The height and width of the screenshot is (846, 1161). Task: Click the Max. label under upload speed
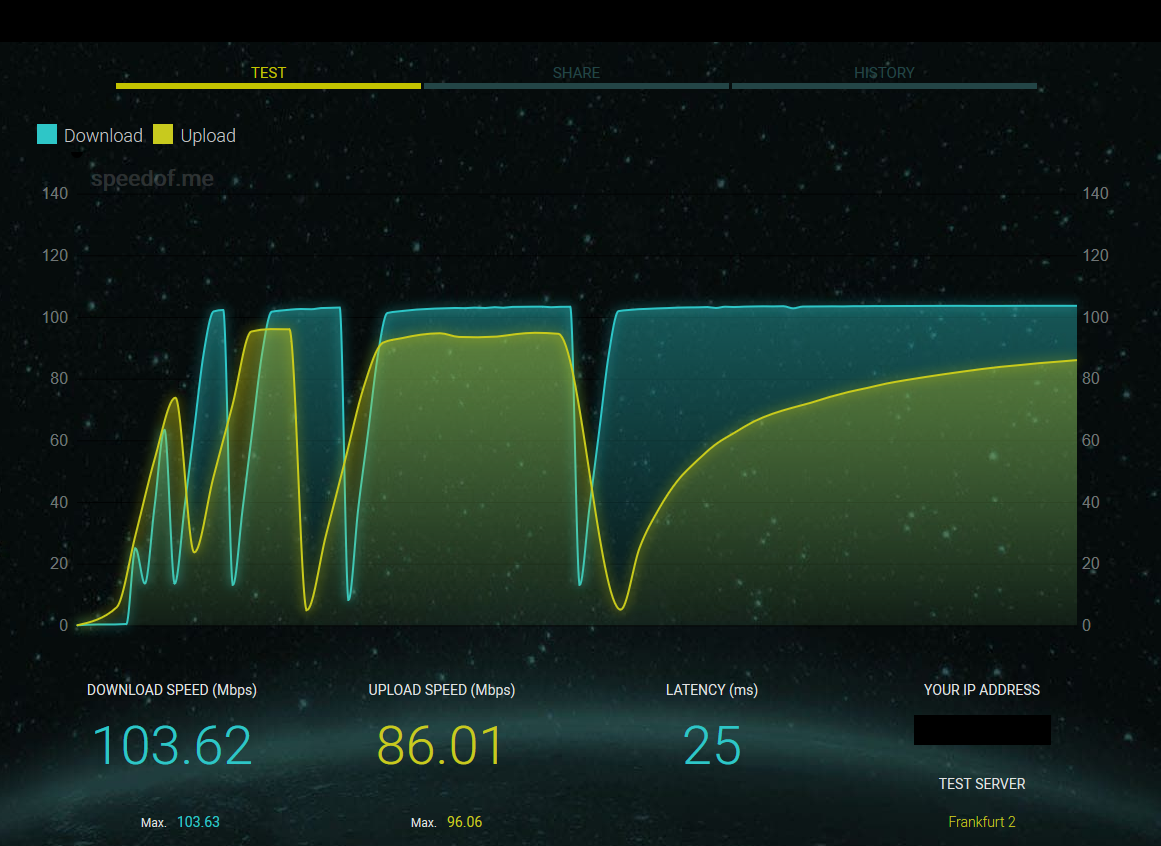pos(424,823)
